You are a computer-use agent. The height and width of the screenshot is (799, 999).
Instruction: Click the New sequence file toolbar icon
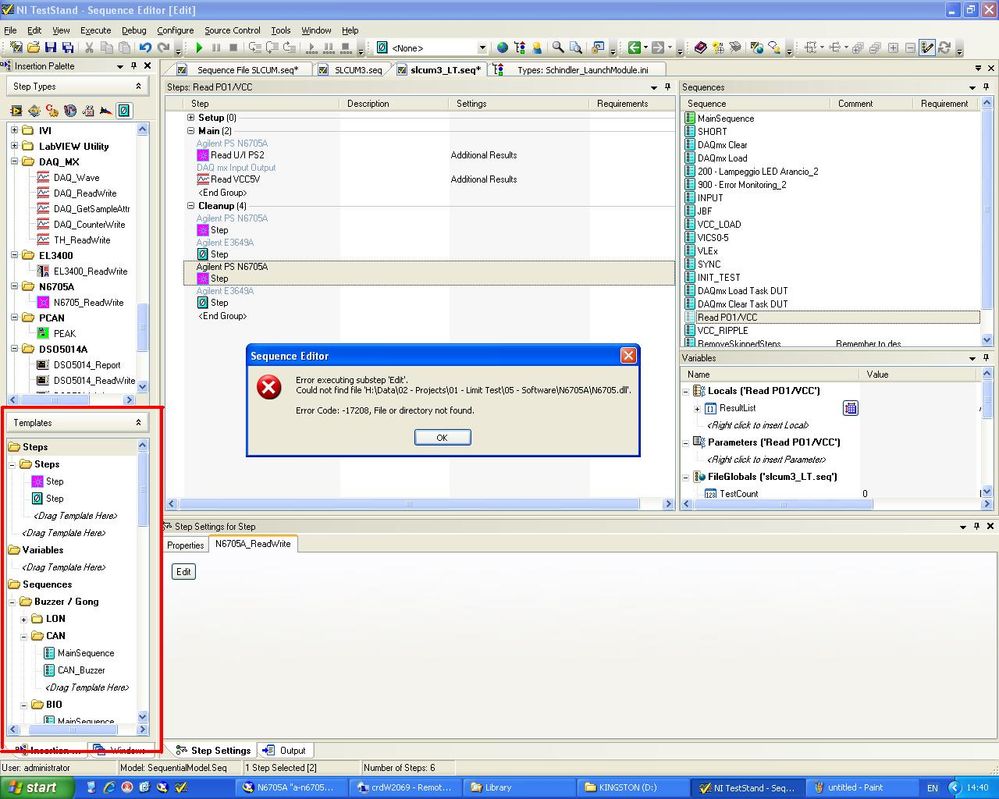coord(16,48)
